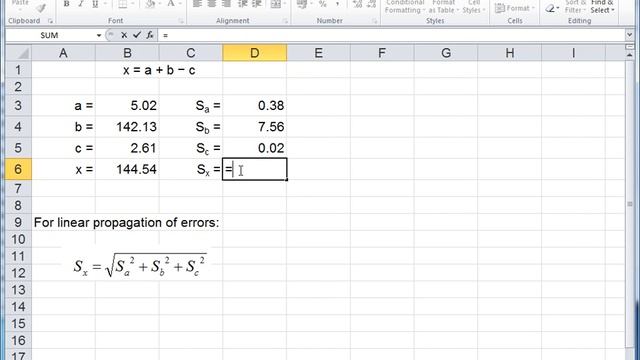Click the Merge & Center icon
The width and height of the screenshot is (640, 360).
pos(276,4)
